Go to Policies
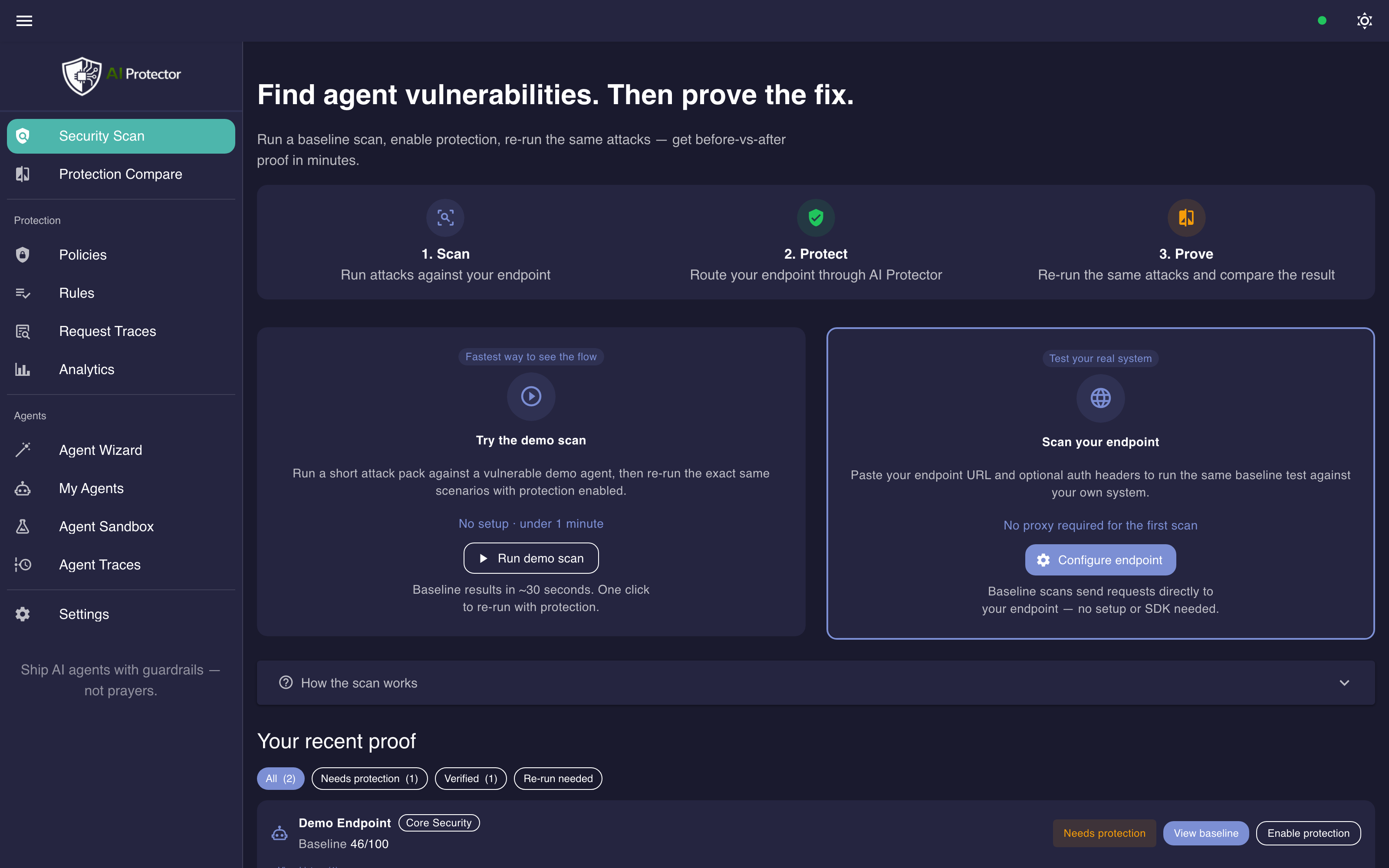1389x868 pixels. pos(121,254)
